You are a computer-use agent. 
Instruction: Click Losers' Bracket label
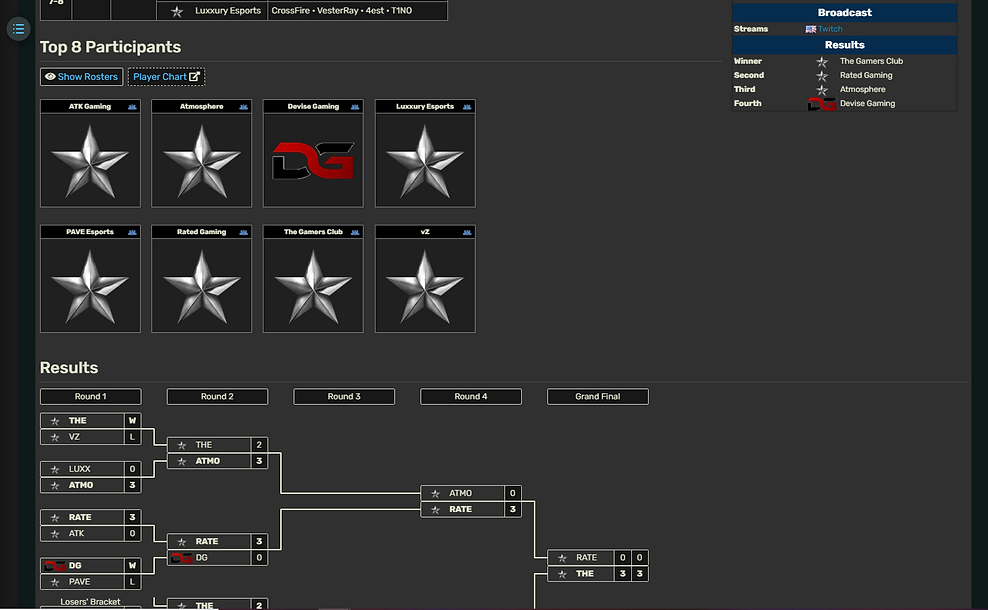tap(90, 602)
